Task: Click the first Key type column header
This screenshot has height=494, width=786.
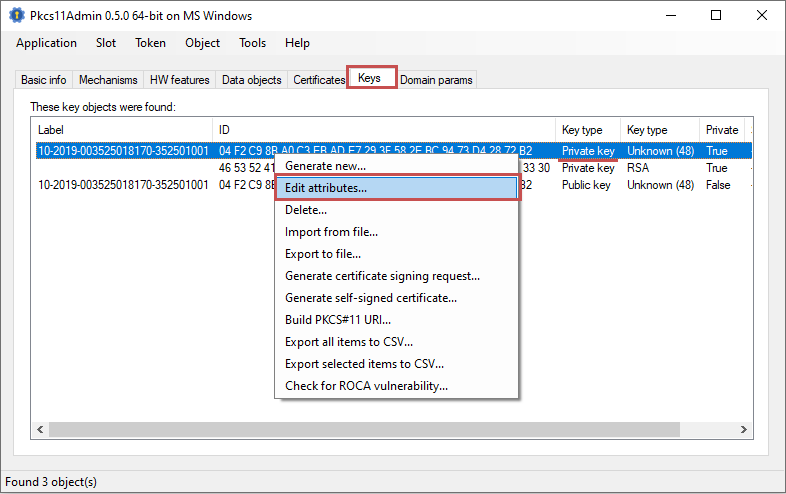Action: pyautogui.click(x=588, y=130)
